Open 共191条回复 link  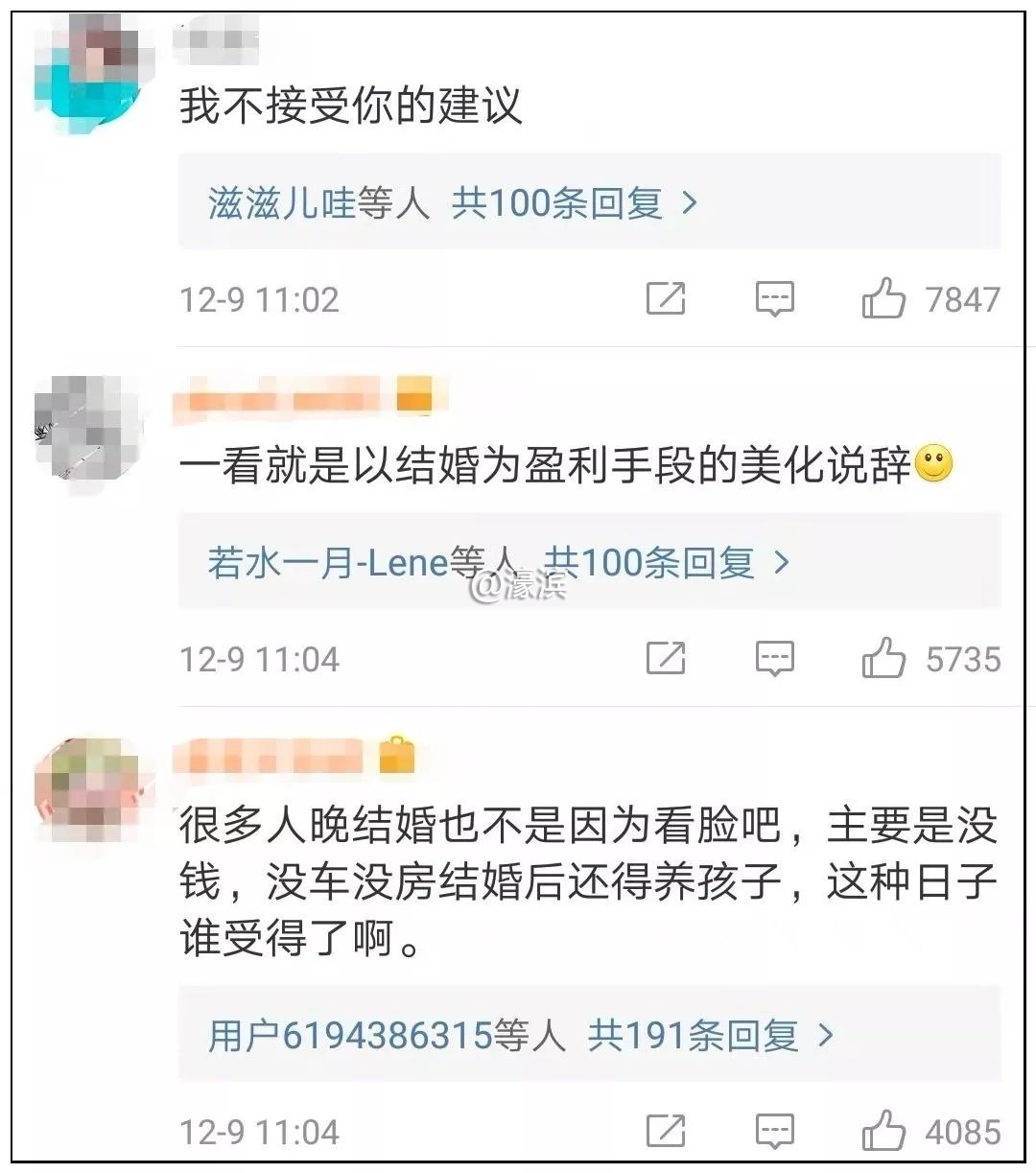[694, 1035]
